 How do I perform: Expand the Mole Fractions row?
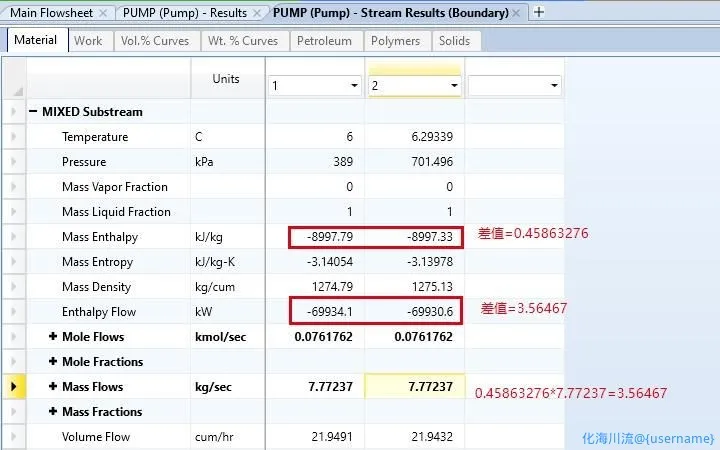pyautogui.click(x=53, y=362)
